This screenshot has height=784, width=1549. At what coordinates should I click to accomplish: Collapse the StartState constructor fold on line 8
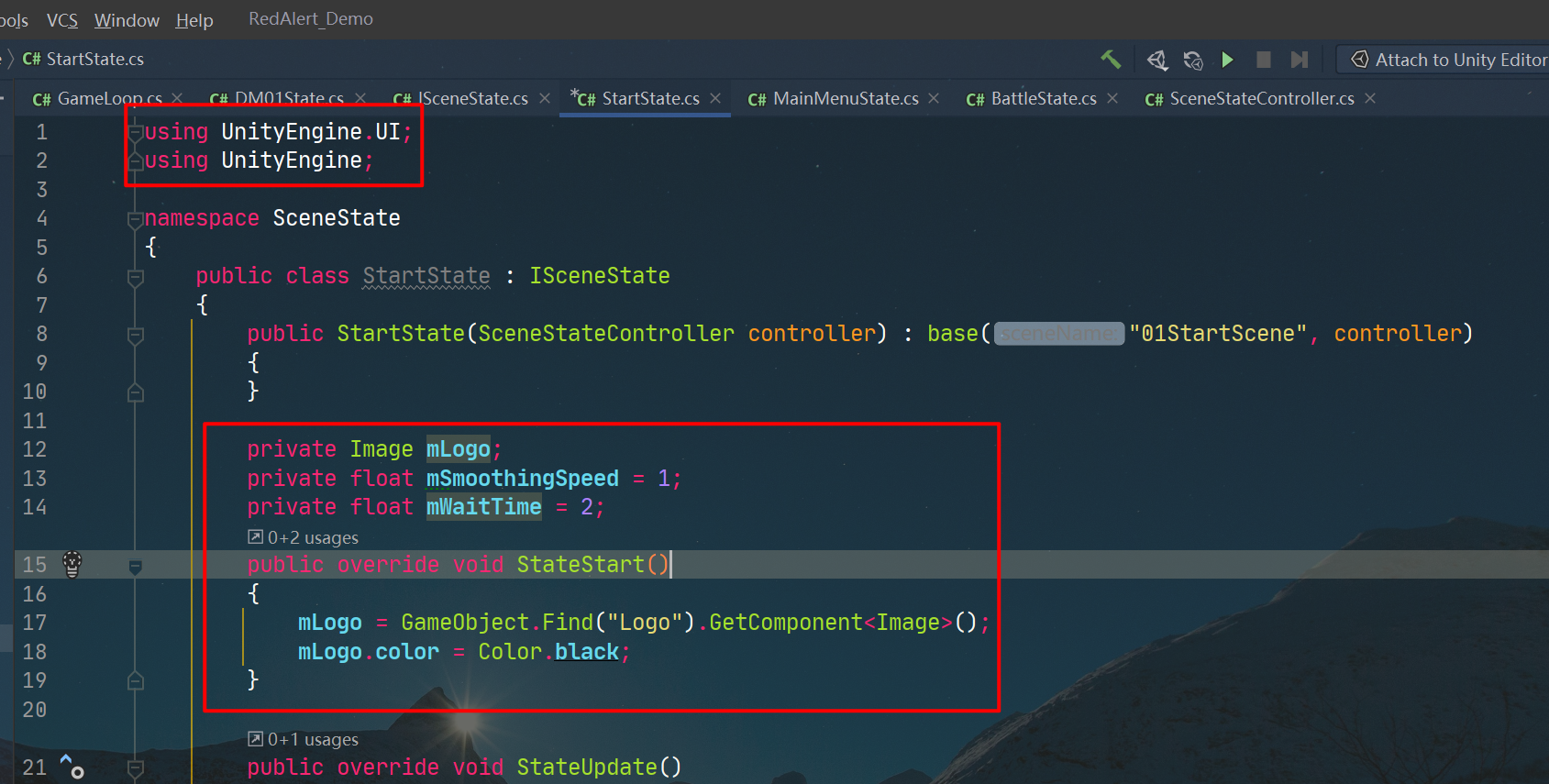point(136,335)
